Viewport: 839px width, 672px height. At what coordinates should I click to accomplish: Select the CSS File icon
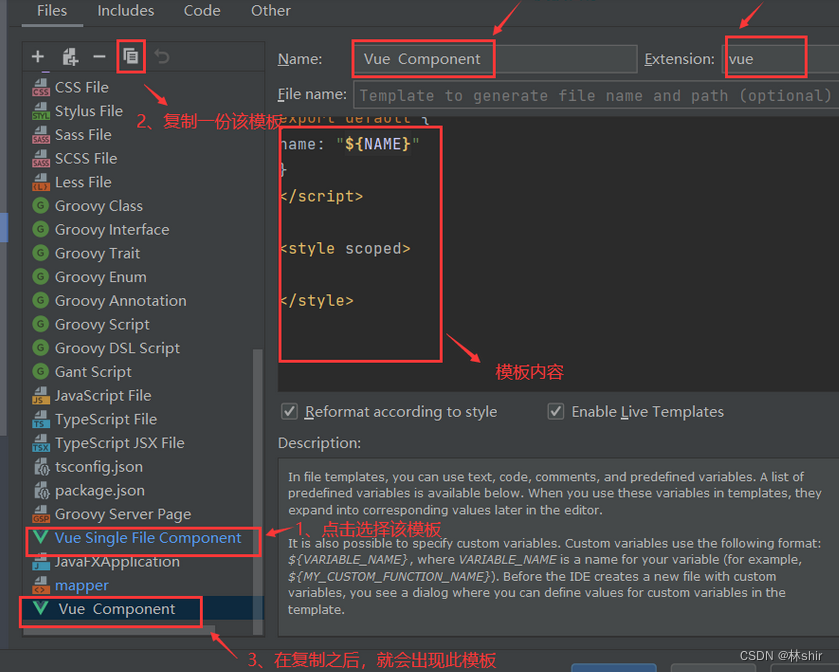point(41,87)
